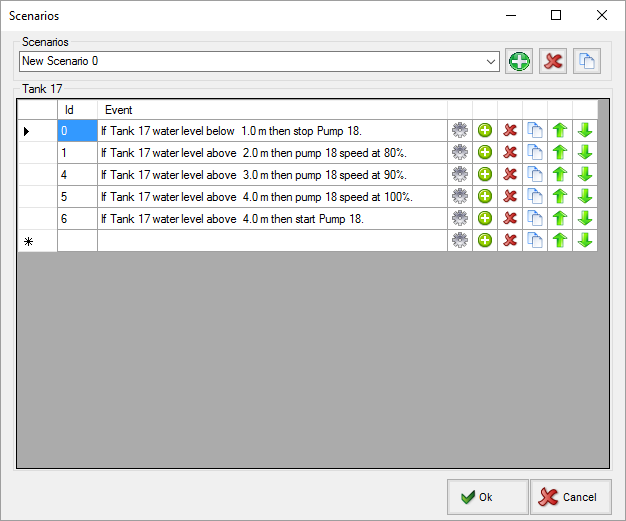The height and width of the screenshot is (521, 626).
Task: Click the Id column header
Action: (77, 110)
